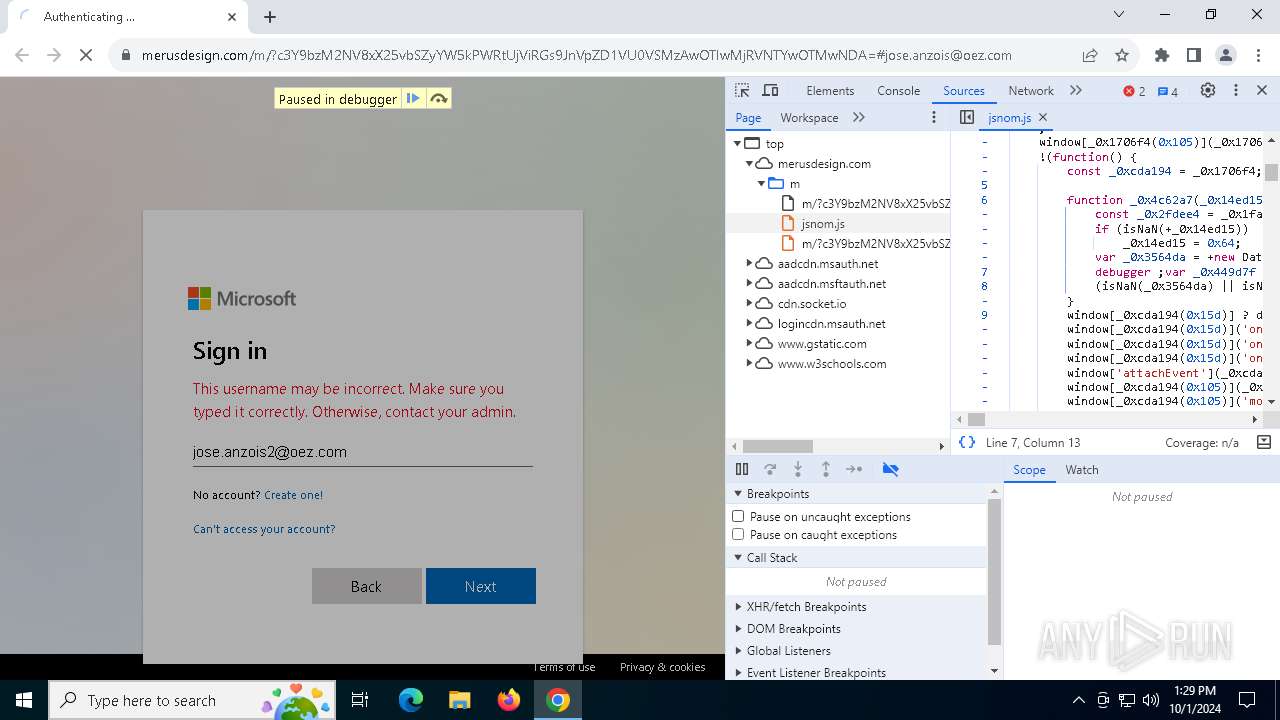Collapse merusdesign.com tree node
1280x720 pixels.
click(x=749, y=164)
